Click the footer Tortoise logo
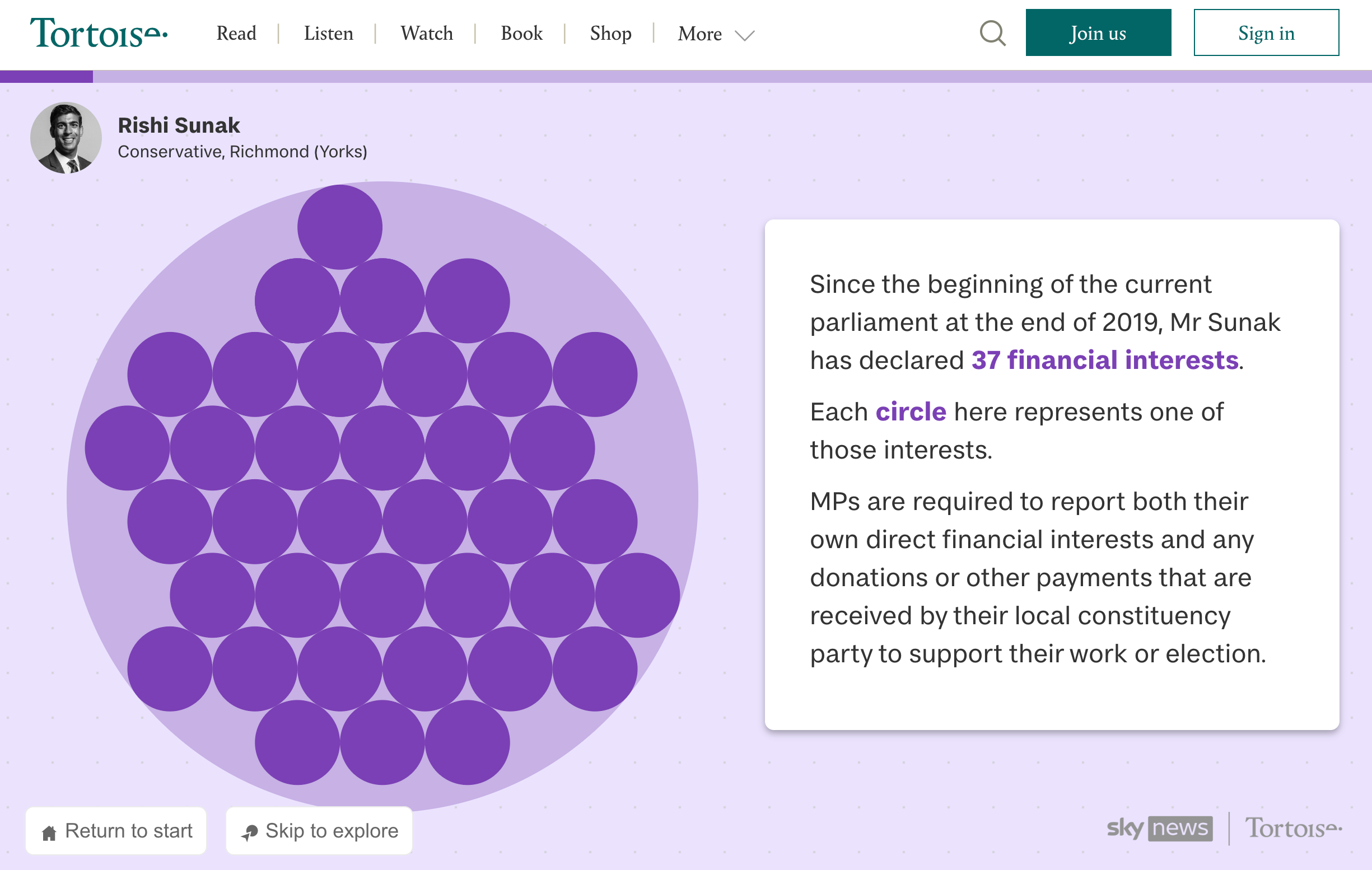This screenshot has height=870, width=1372. [1293, 828]
